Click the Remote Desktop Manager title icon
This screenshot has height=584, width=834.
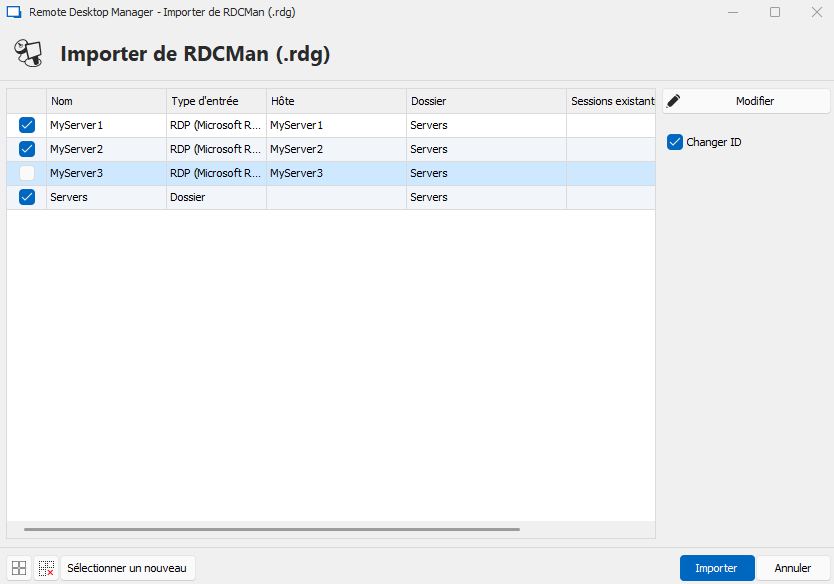coord(14,12)
